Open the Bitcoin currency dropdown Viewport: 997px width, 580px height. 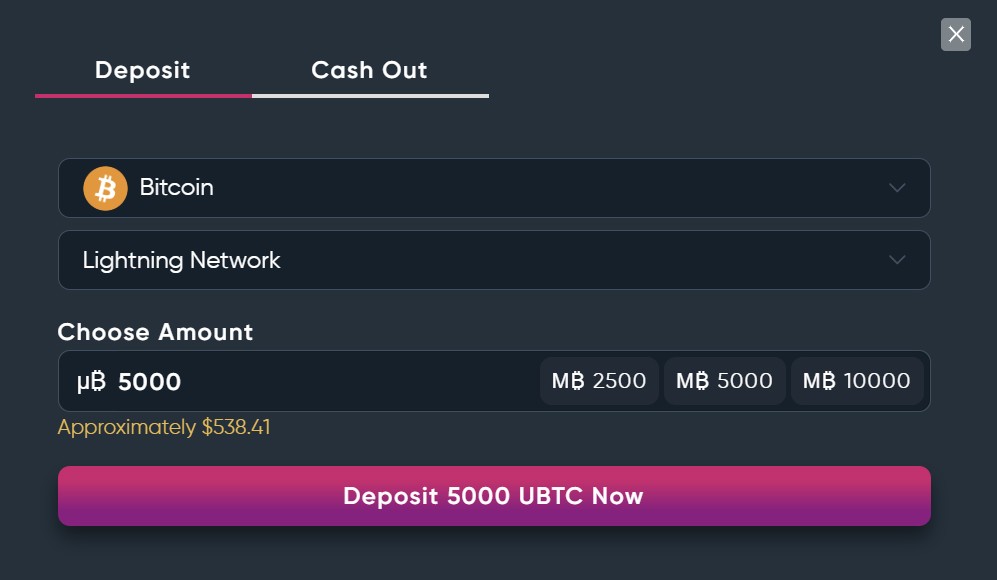tap(494, 188)
